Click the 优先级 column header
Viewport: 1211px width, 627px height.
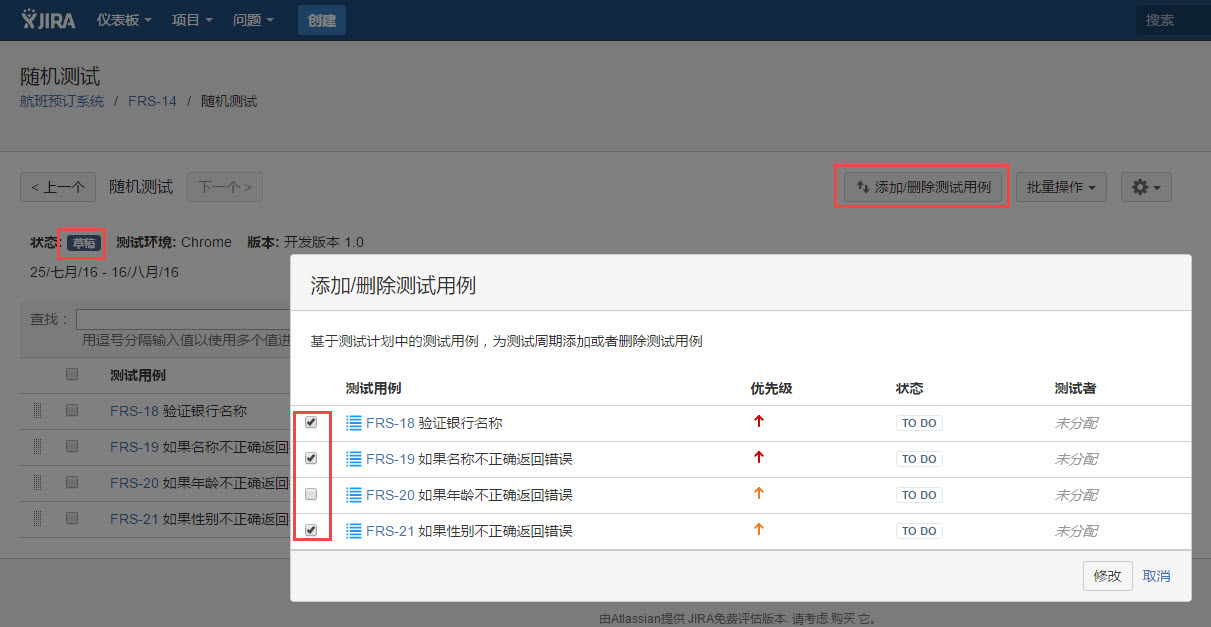(x=771, y=388)
